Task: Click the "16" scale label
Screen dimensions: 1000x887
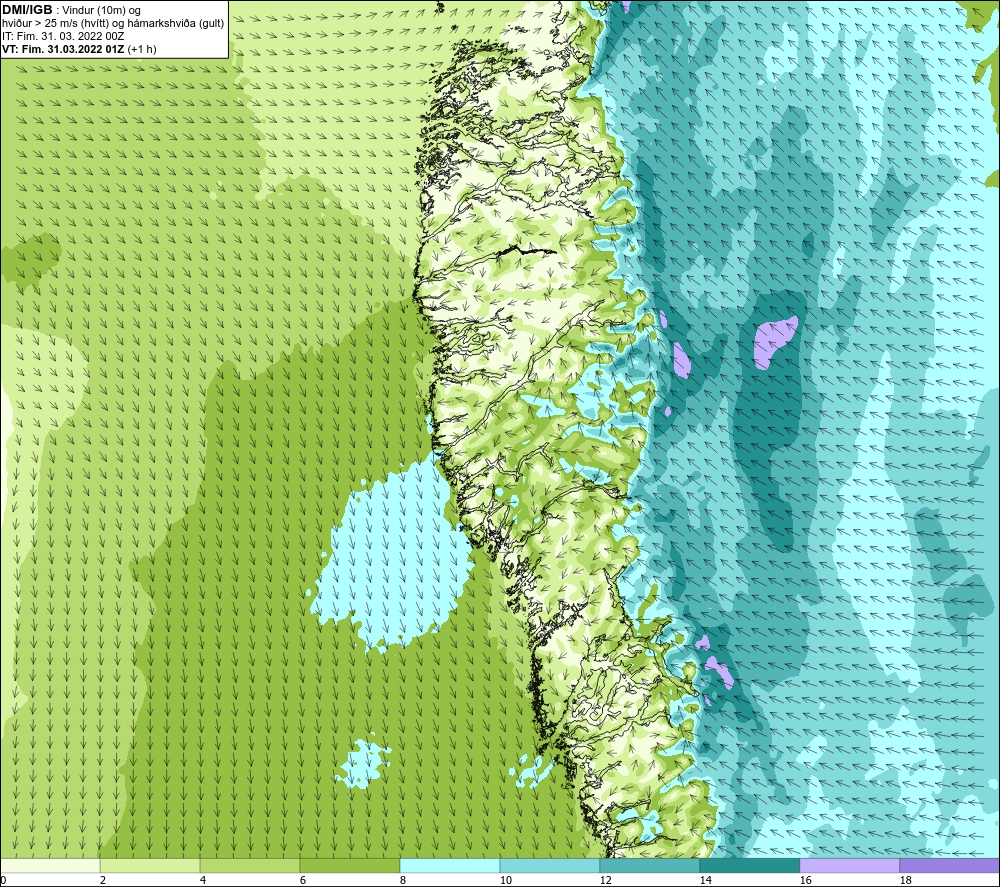Action: tap(805, 880)
